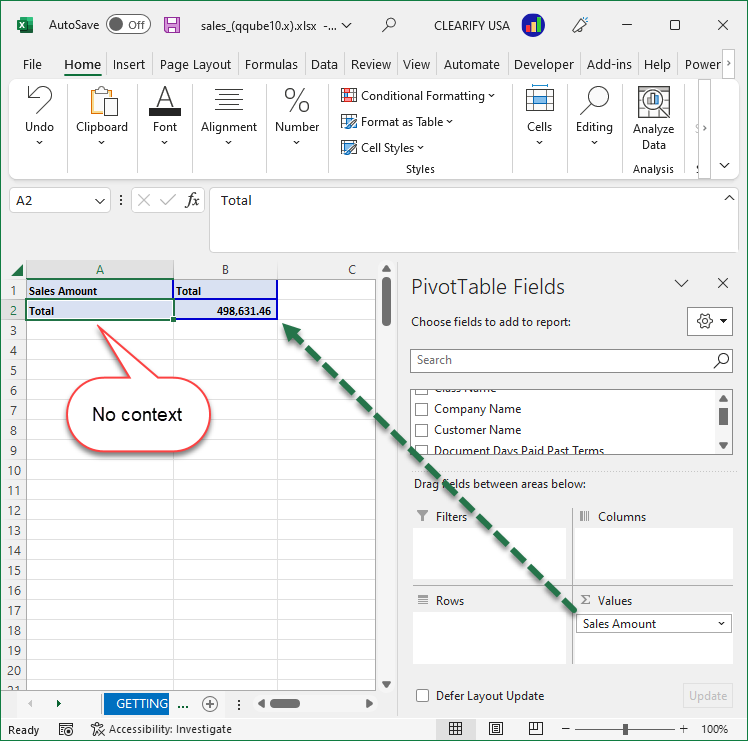Toggle the AutoSave switch
Image resolution: width=748 pixels, height=741 pixels.
coord(128,24)
